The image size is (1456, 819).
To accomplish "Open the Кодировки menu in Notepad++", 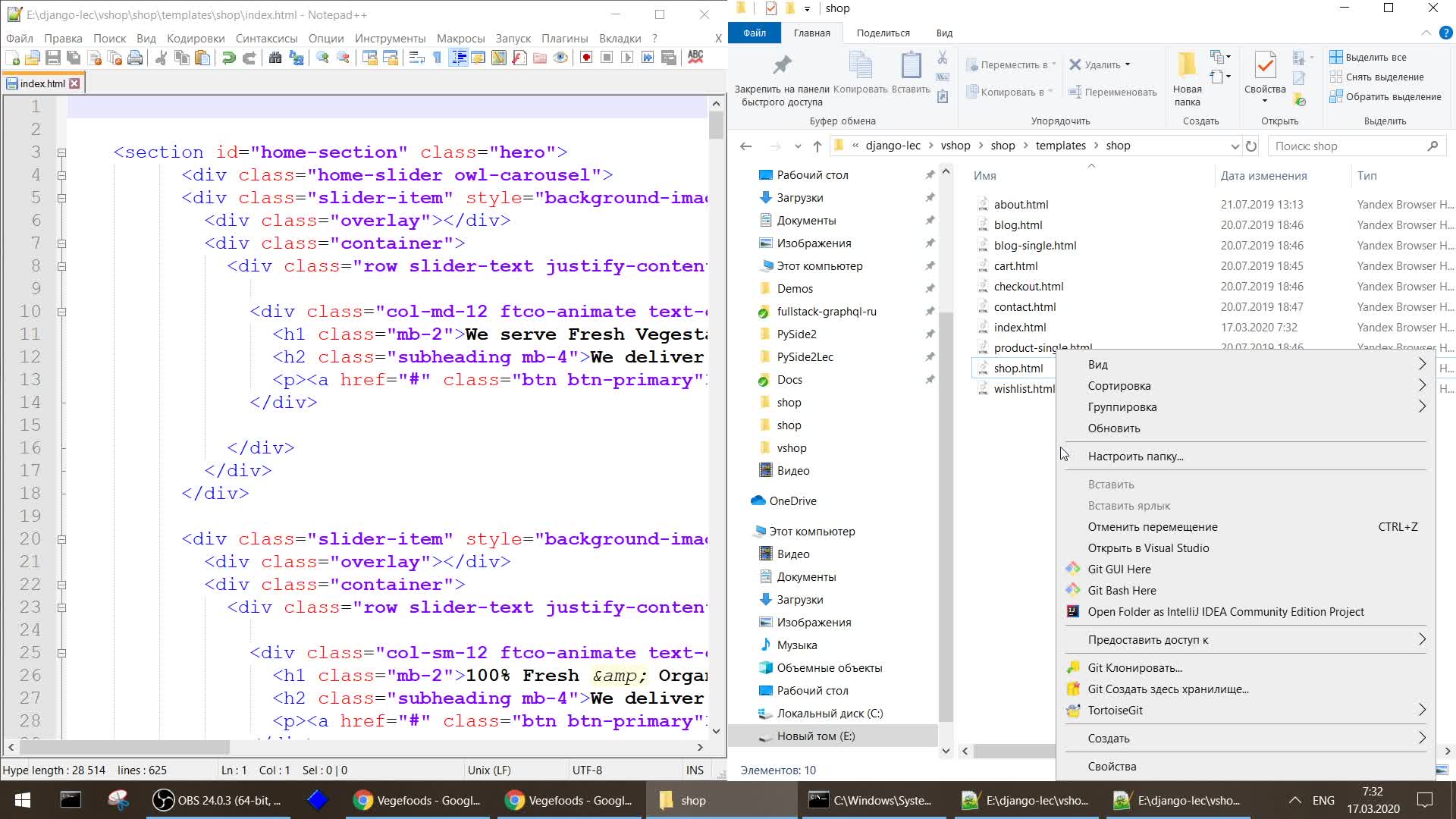I will click(x=196, y=38).
